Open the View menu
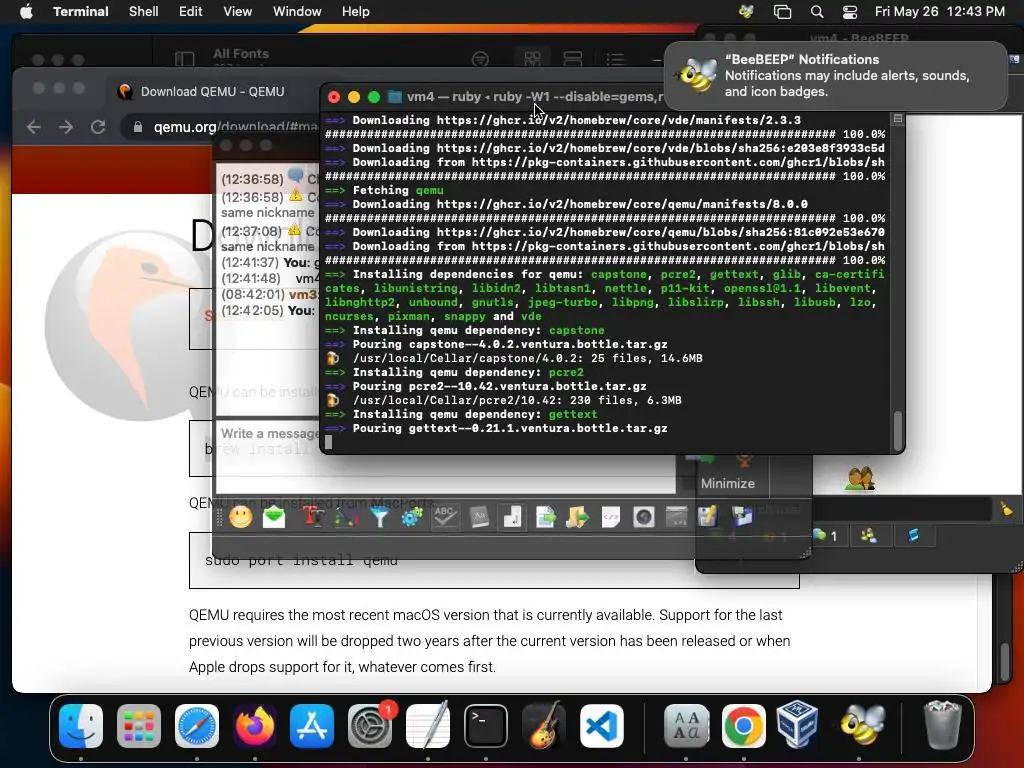This screenshot has width=1024, height=768. (238, 11)
